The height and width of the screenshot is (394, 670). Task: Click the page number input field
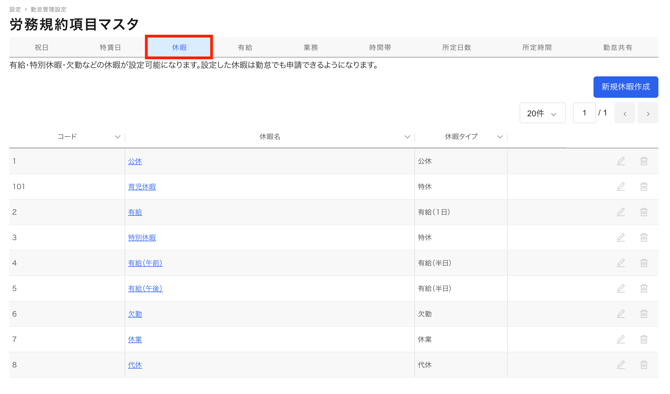click(584, 113)
